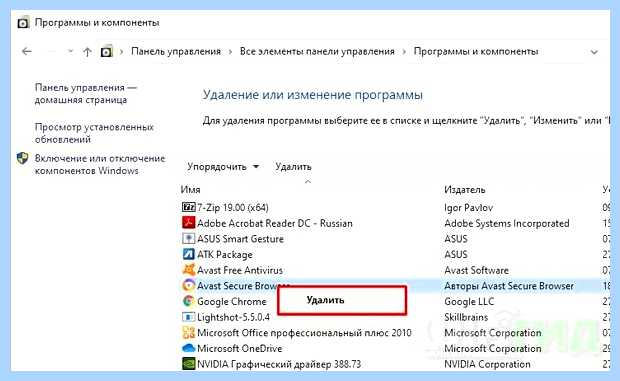Click the Adobe Acrobat Reader icon
620x381 pixels.
coord(189,223)
